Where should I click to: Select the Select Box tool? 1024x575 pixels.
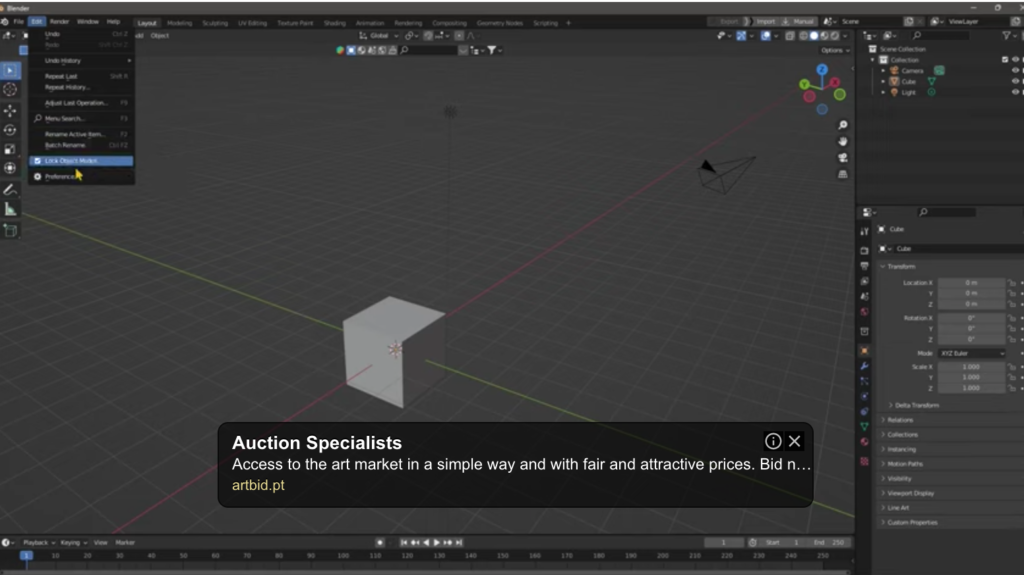pyautogui.click(x=10, y=71)
